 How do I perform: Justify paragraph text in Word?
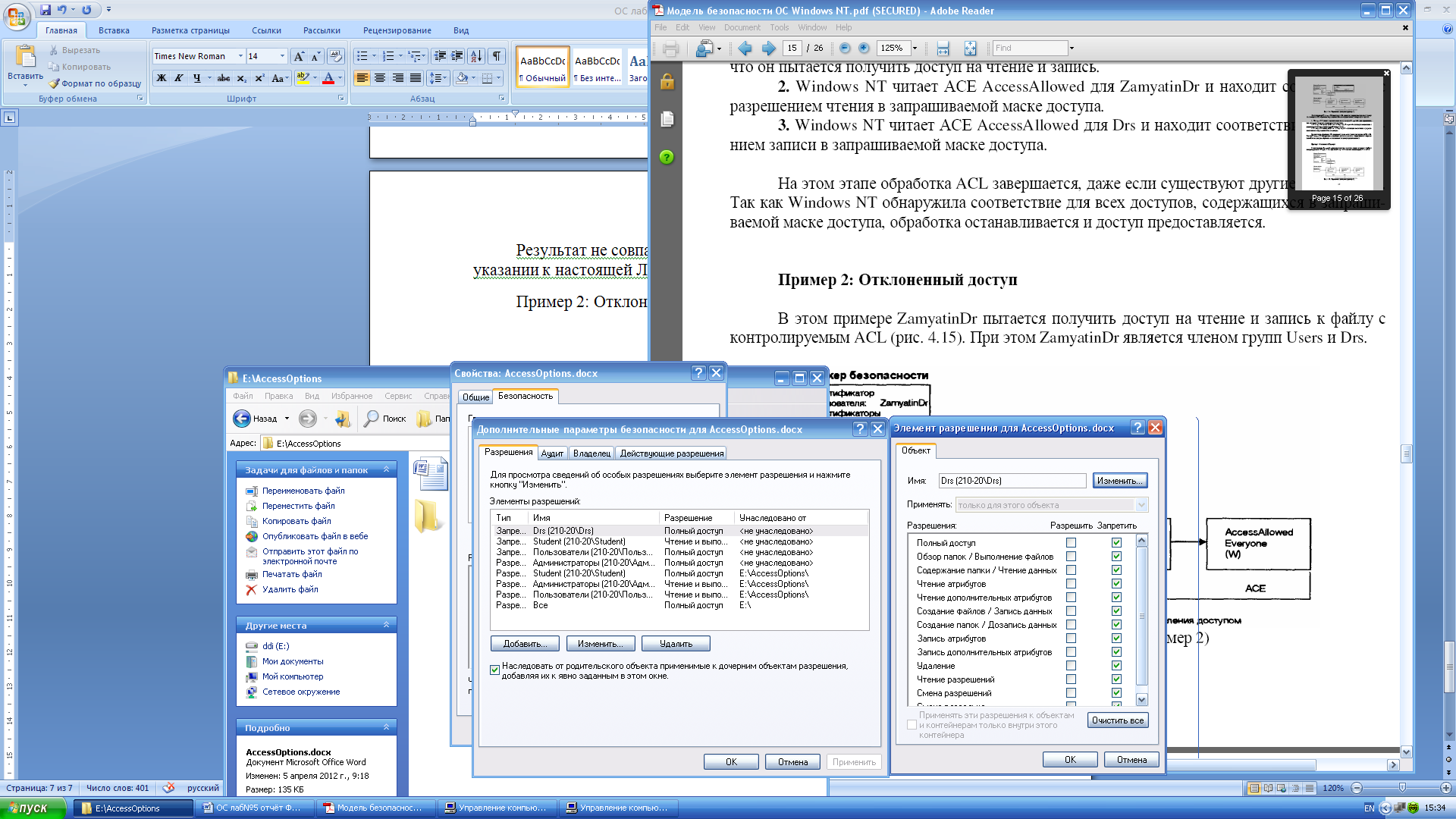point(416,78)
